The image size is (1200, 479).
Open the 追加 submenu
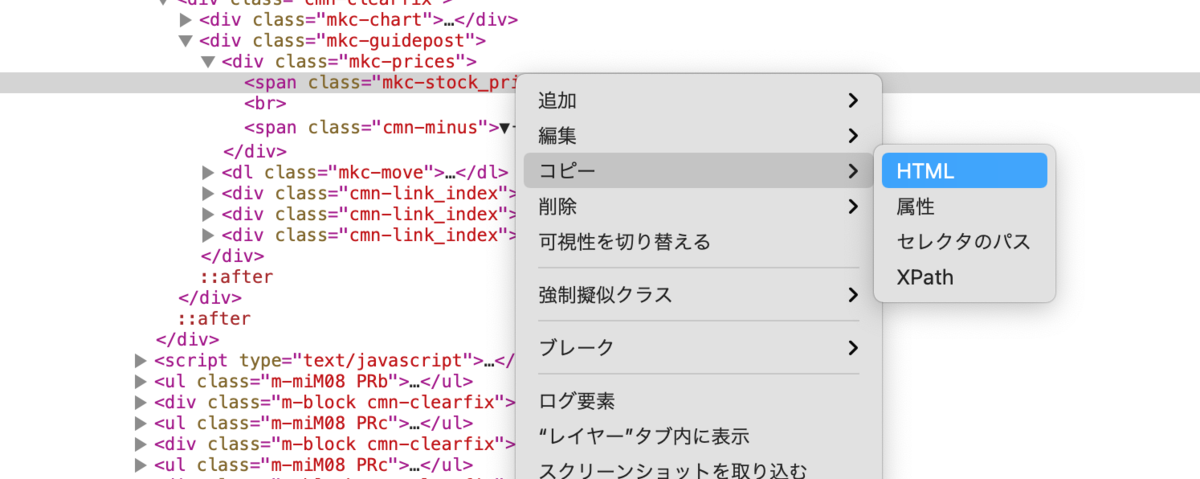coord(698,100)
